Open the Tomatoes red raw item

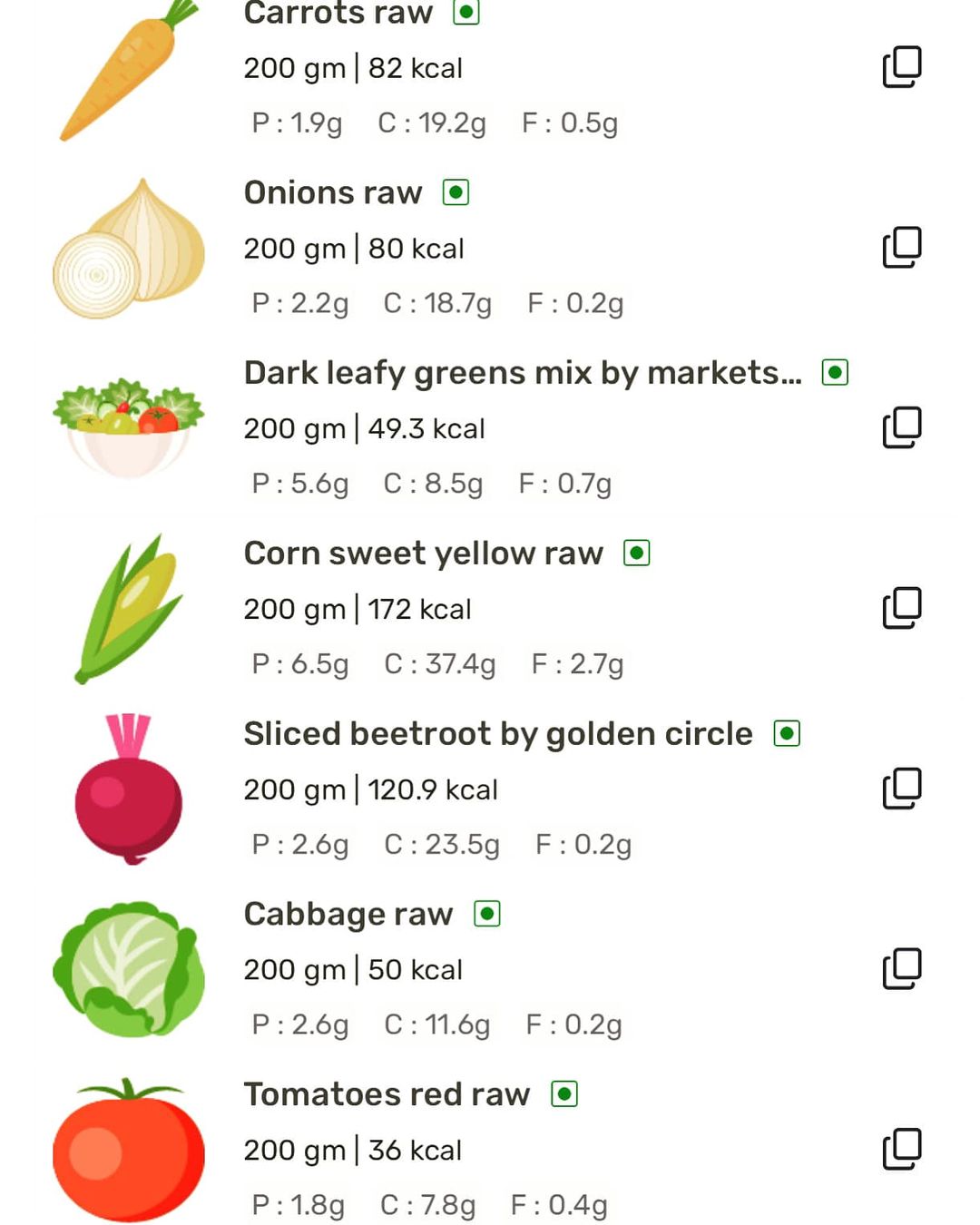[x=387, y=1094]
